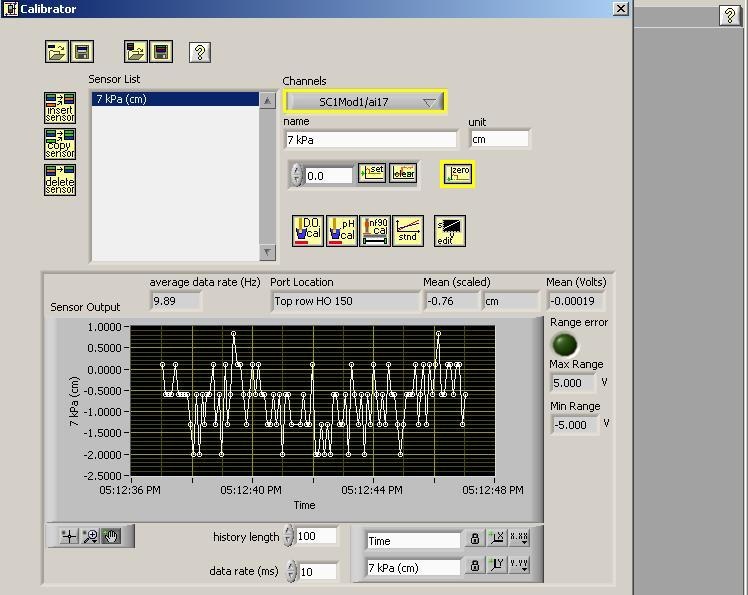Click the yellow-highlighted zero icon
This screenshot has width=748, height=595.
(457, 174)
